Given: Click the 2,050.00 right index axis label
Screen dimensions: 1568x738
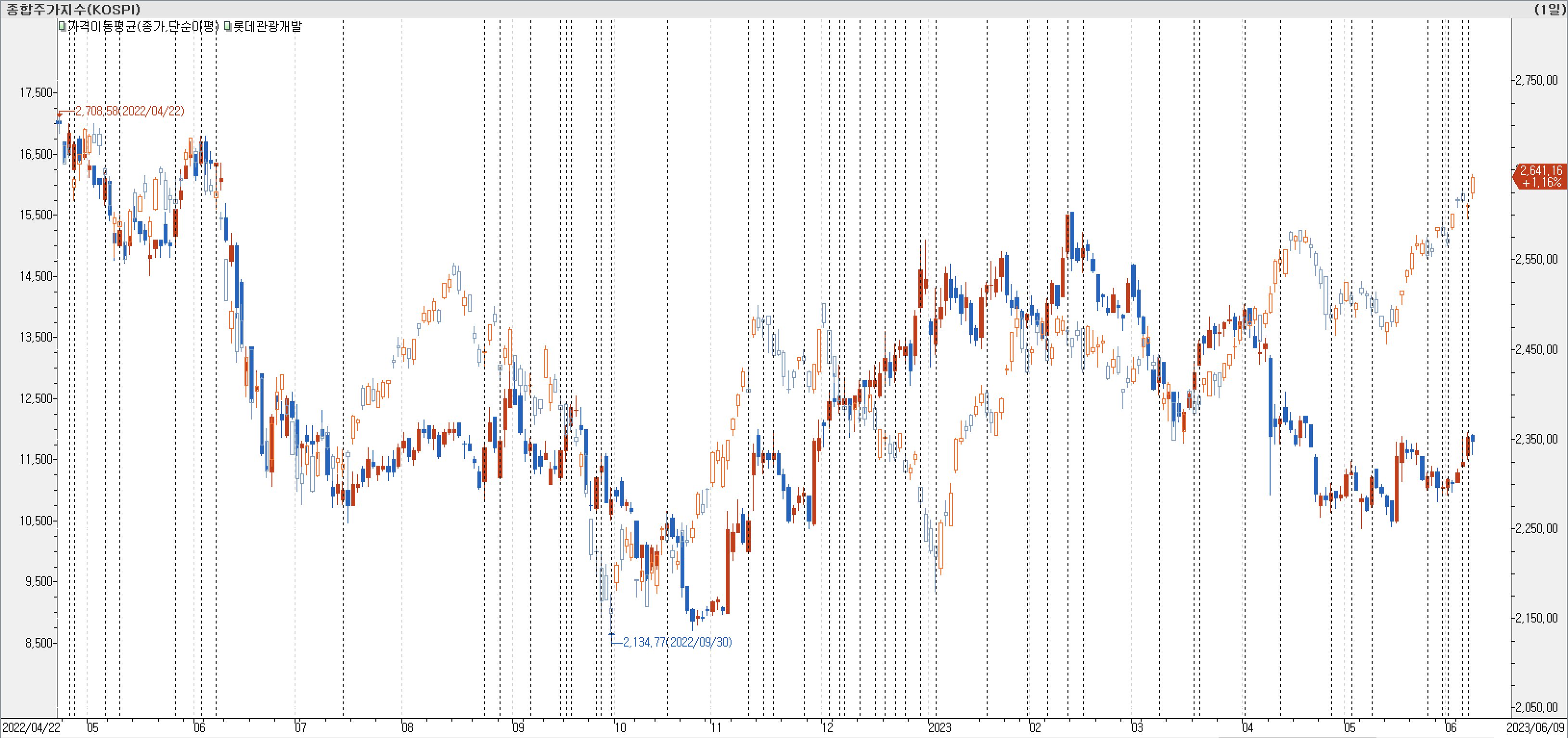Looking at the screenshot, I should coord(1536,708).
